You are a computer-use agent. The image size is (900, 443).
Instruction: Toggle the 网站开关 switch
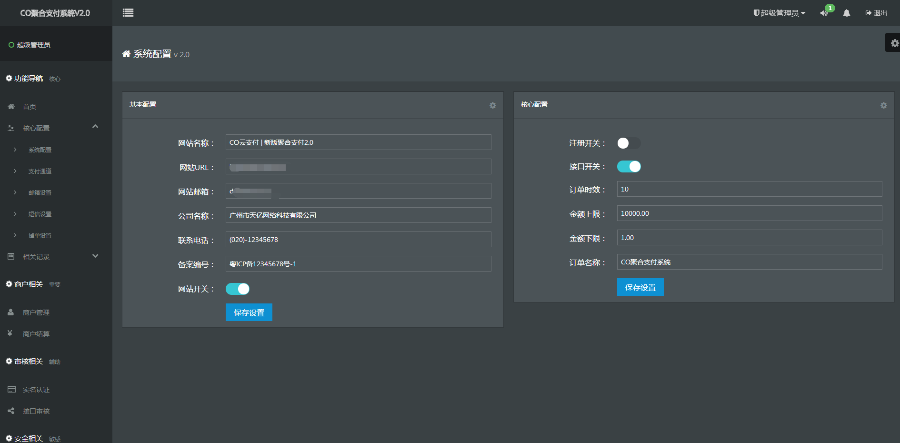[x=238, y=289]
